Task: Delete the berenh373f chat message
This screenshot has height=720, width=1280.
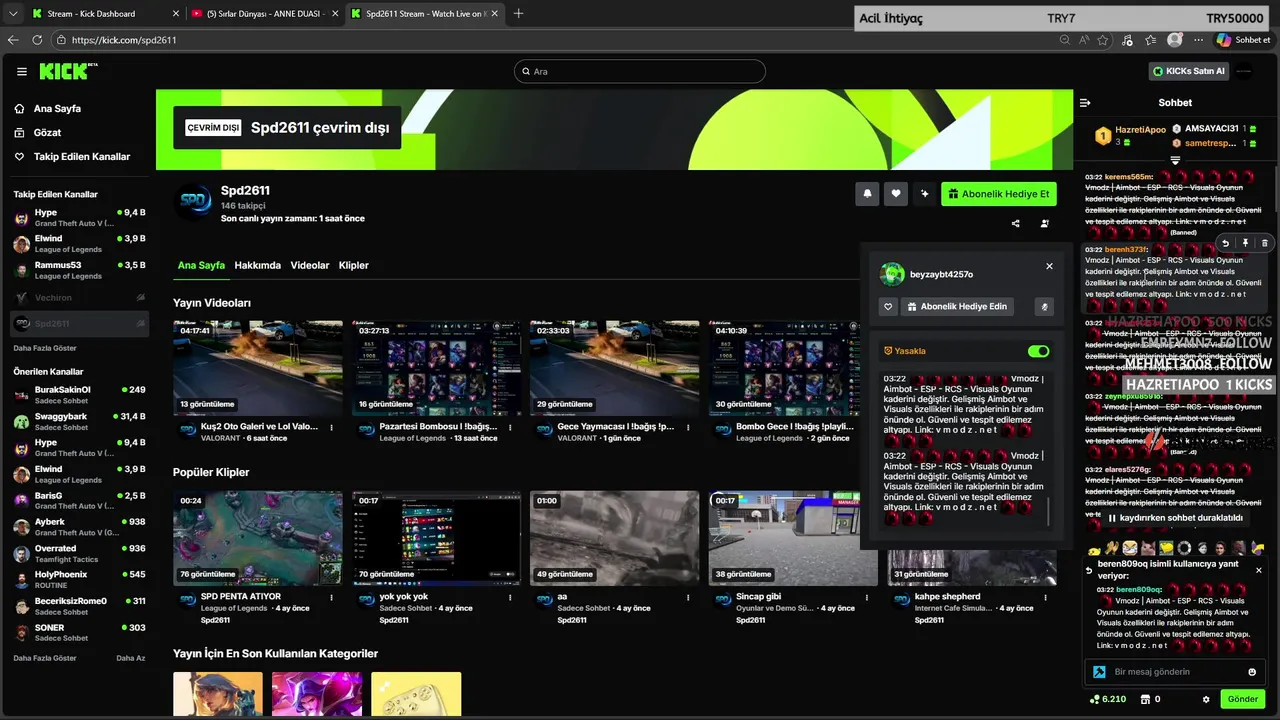Action: 1264,243
